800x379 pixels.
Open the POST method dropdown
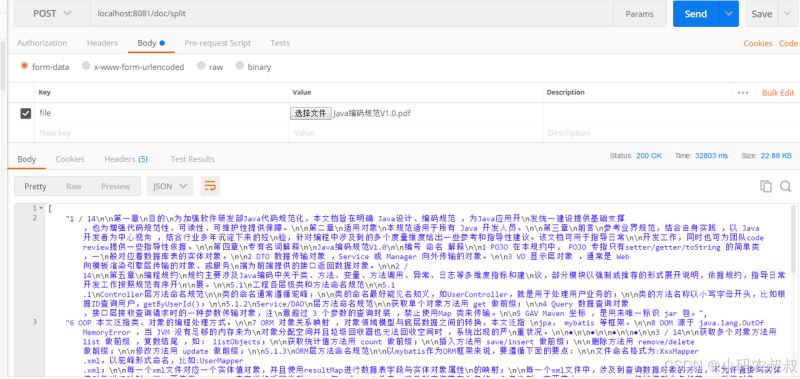tap(53, 14)
